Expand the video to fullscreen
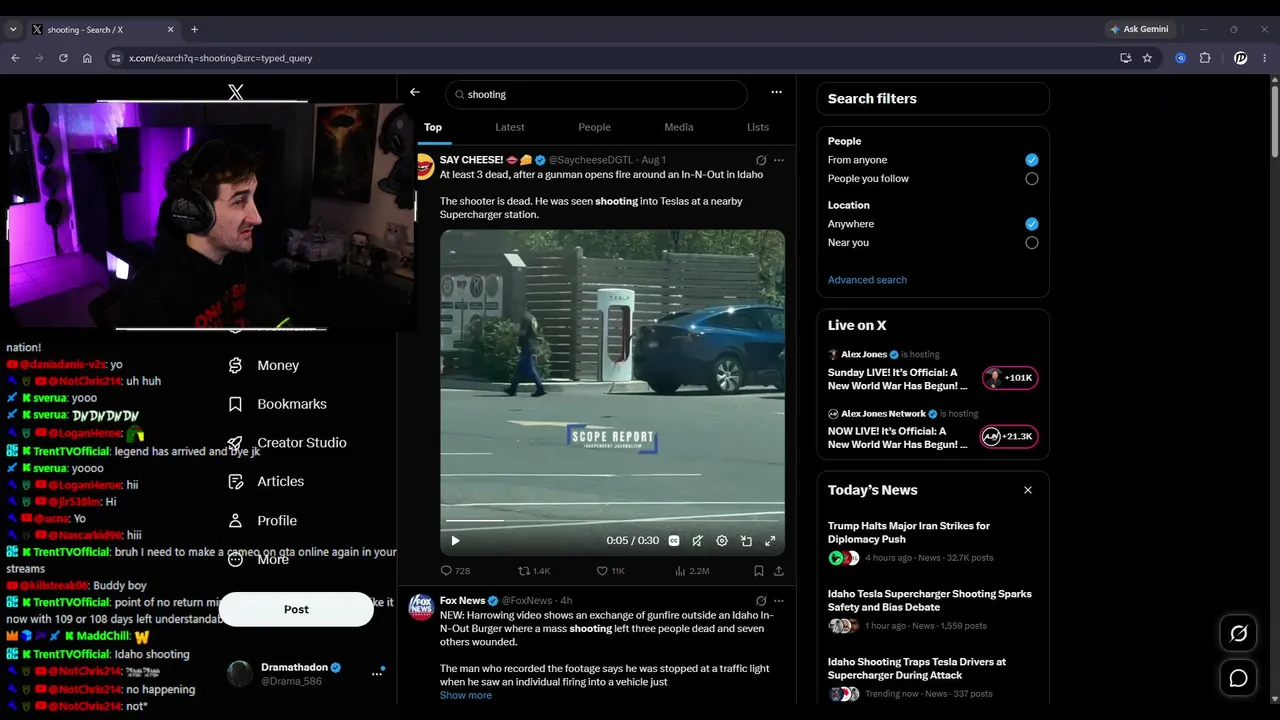 [x=770, y=541]
